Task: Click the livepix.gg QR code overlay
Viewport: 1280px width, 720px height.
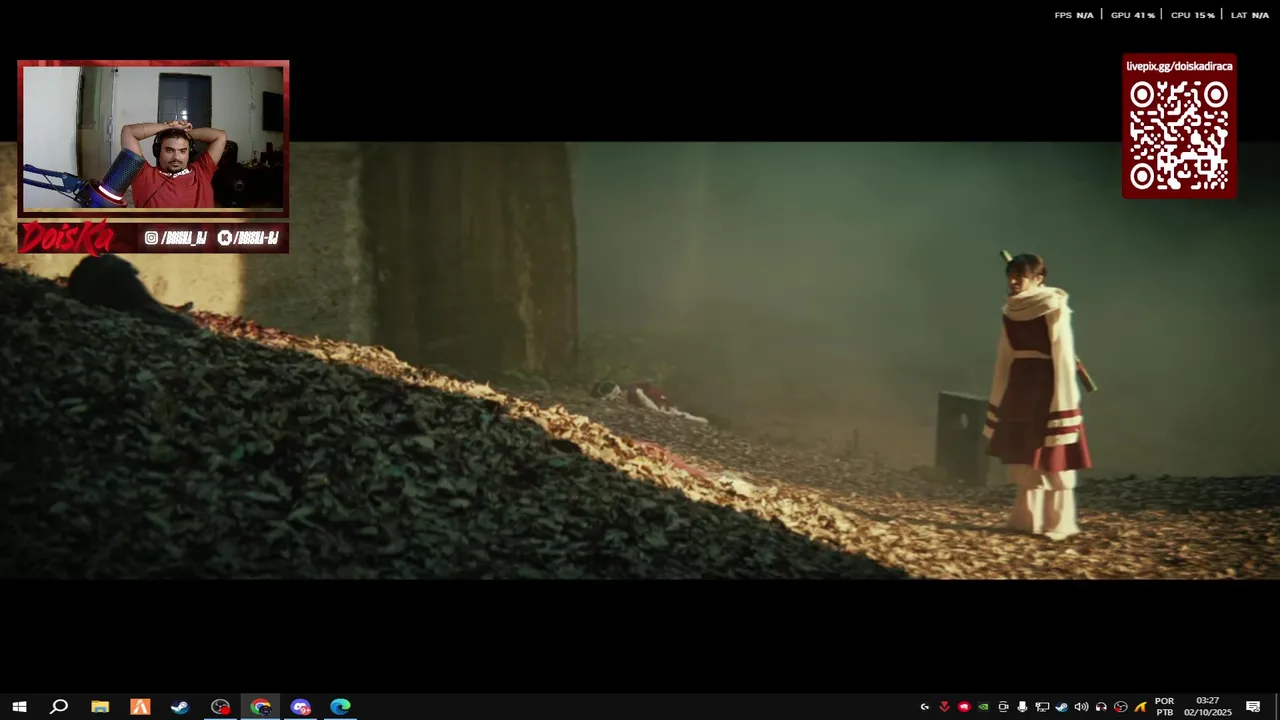Action: (1179, 136)
